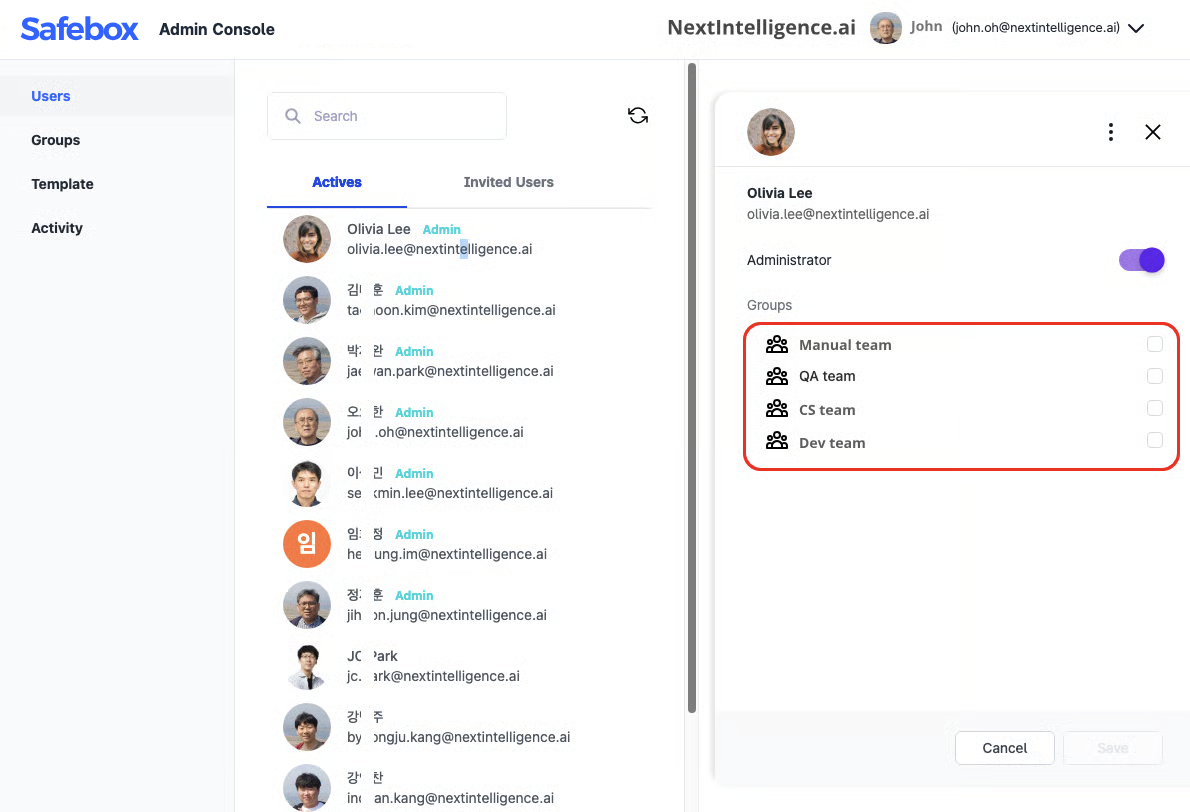Toggle the Administrator switch off
Image resolution: width=1190 pixels, height=812 pixels.
1141,260
